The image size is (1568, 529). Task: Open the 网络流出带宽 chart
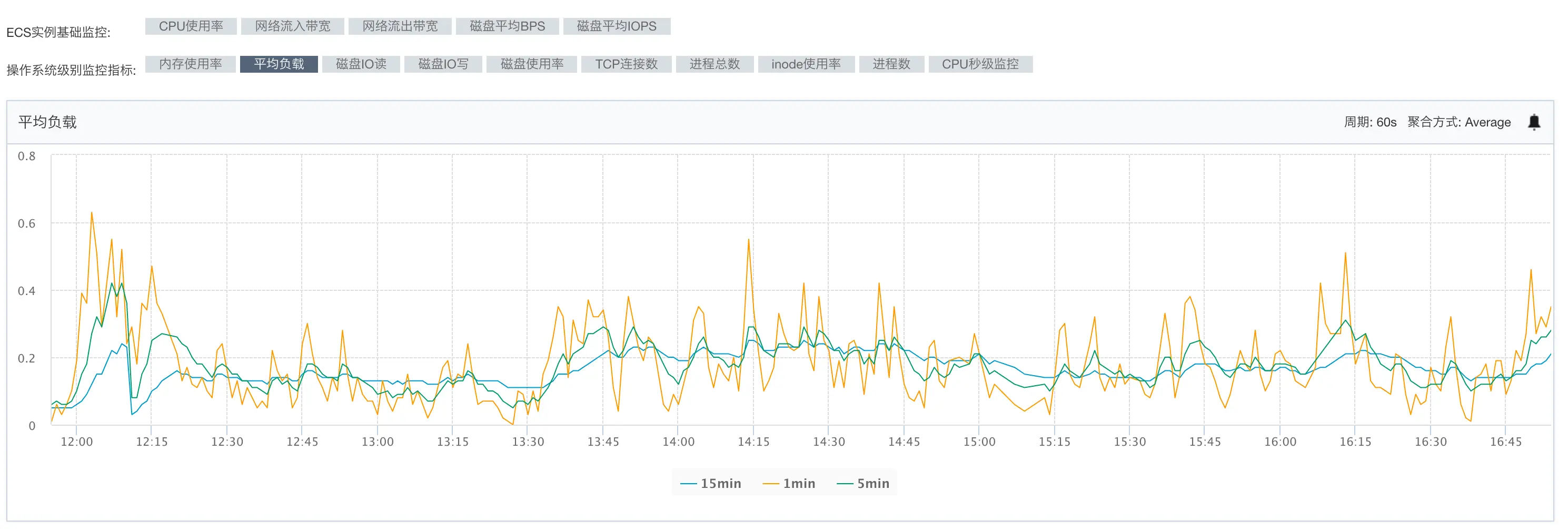(400, 26)
